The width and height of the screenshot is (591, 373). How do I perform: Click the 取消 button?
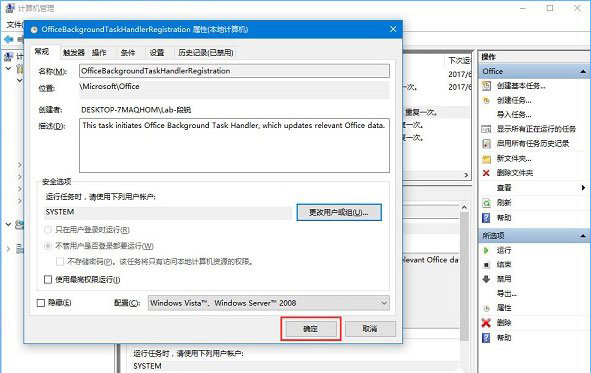[370, 329]
